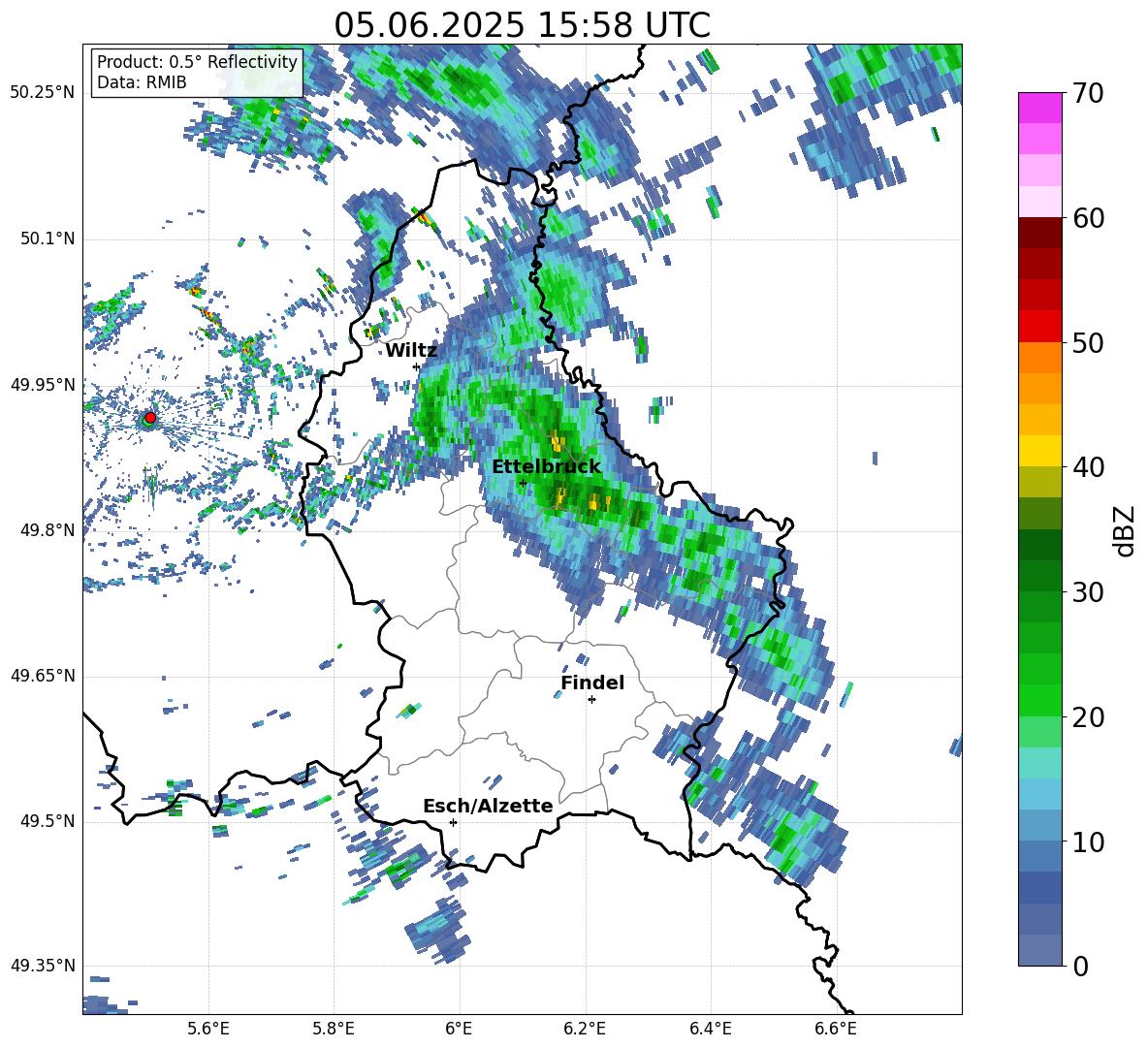Click the 'Data: RMIB' text
Image resolution: width=1148 pixels, height=1048 pixels.
pos(142,82)
